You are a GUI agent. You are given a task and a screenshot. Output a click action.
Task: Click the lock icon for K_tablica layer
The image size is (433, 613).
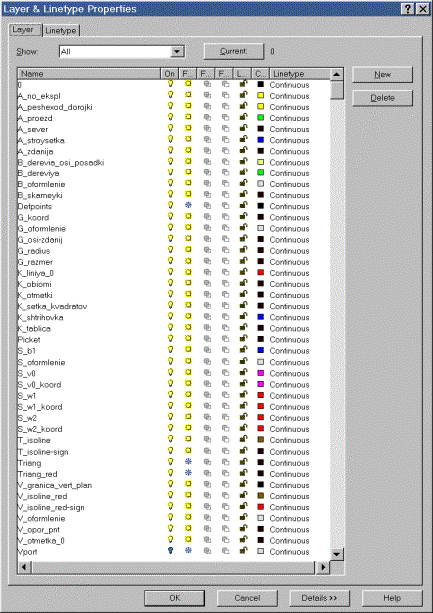coord(243,327)
